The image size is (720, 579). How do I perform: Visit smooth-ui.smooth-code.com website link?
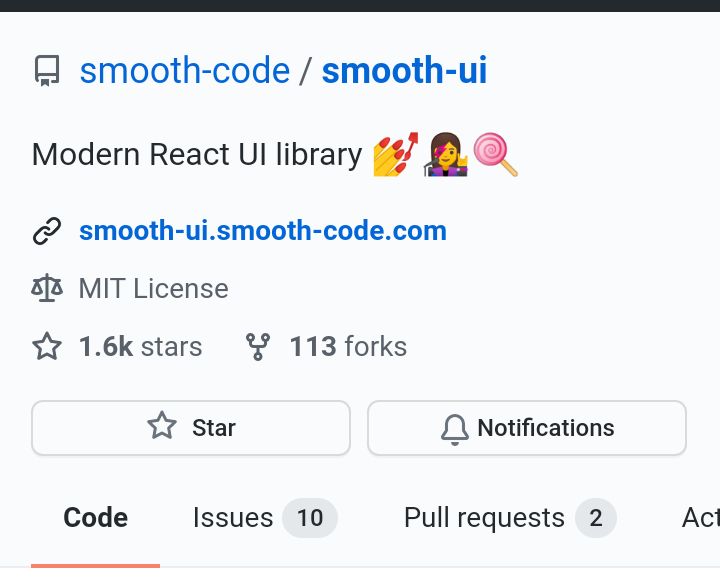[263, 230]
